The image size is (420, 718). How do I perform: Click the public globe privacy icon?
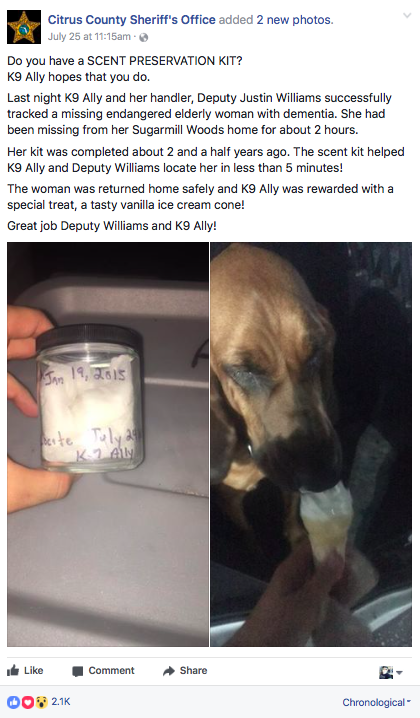pyautogui.click(x=143, y=38)
